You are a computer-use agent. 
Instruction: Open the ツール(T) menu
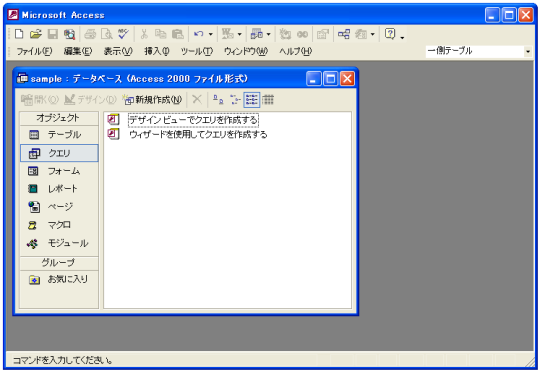197,51
